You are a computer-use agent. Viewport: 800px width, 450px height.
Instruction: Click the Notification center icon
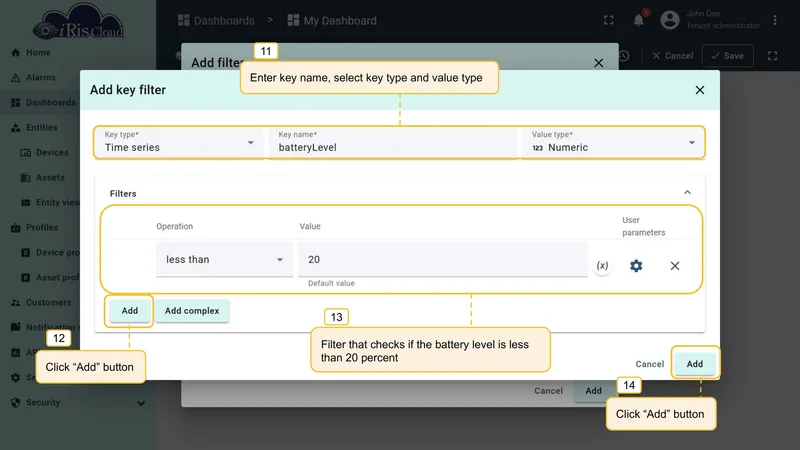pos(16,327)
